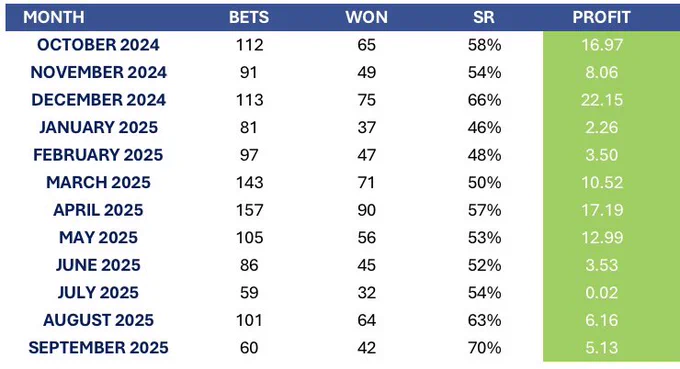Select the 90 won cell for April

366,210
